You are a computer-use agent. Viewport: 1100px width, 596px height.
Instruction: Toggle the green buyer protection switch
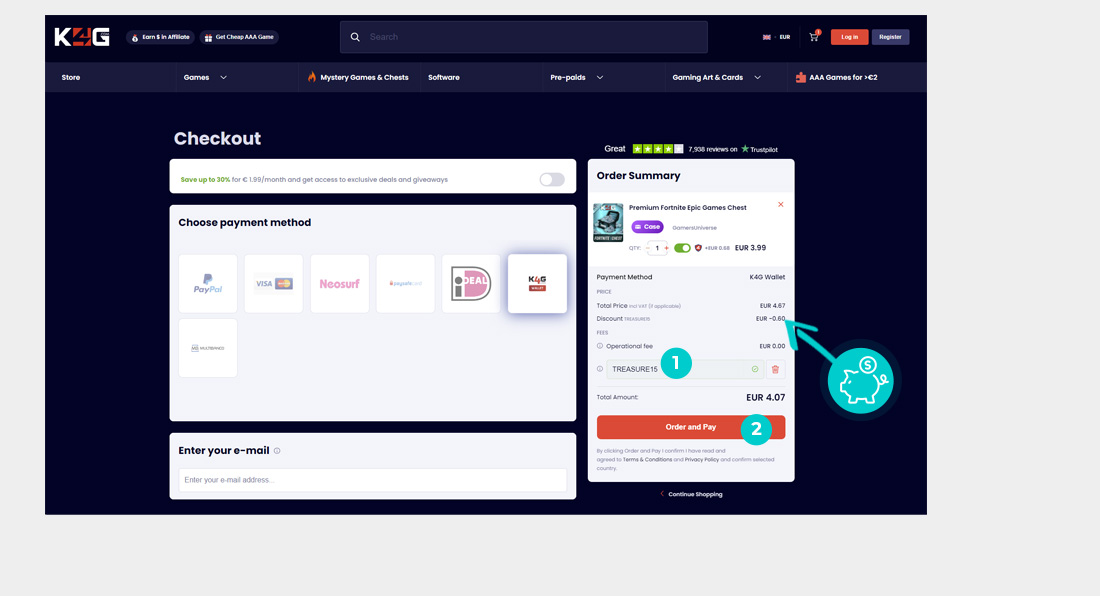tap(682, 248)
